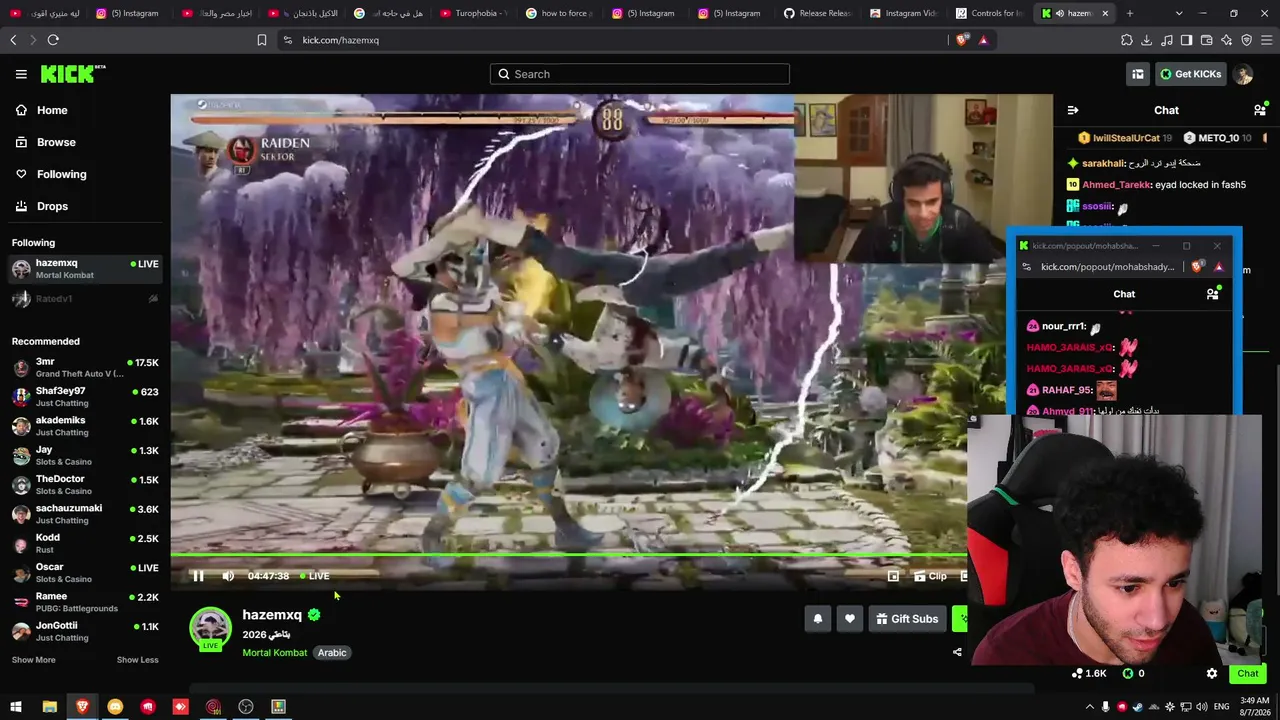Image resolution: width=1280 pixels, height=720 pixels.
Task: Select hazemxq in Following list
Action: [x=85, y=269]
